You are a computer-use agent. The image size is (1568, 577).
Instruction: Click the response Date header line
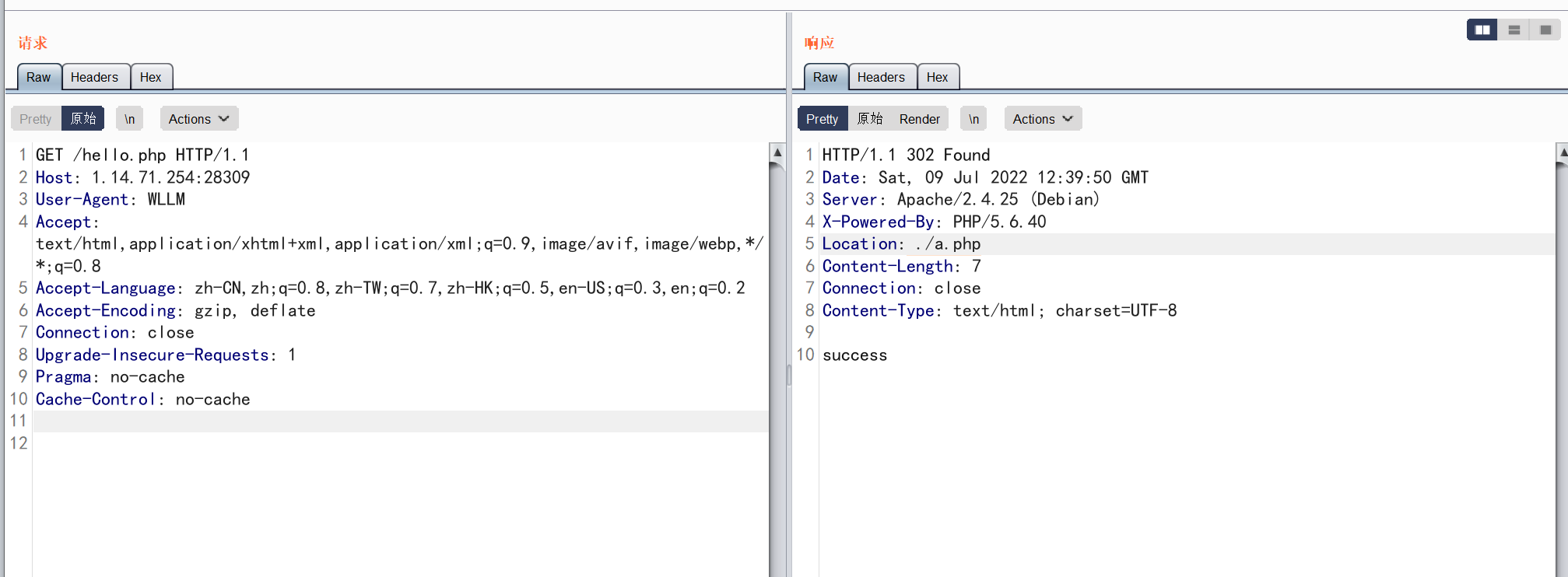[x=985, y=177]
